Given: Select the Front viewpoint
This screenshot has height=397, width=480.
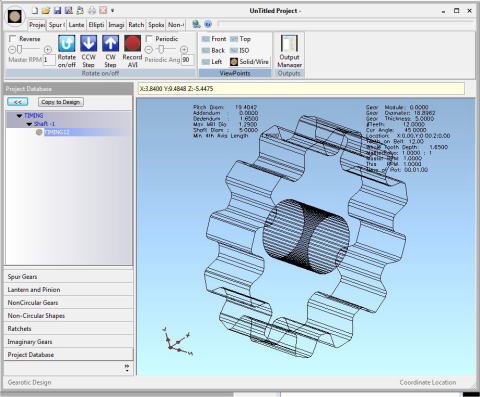Looking at the screenshot, I should pos(214,39).
